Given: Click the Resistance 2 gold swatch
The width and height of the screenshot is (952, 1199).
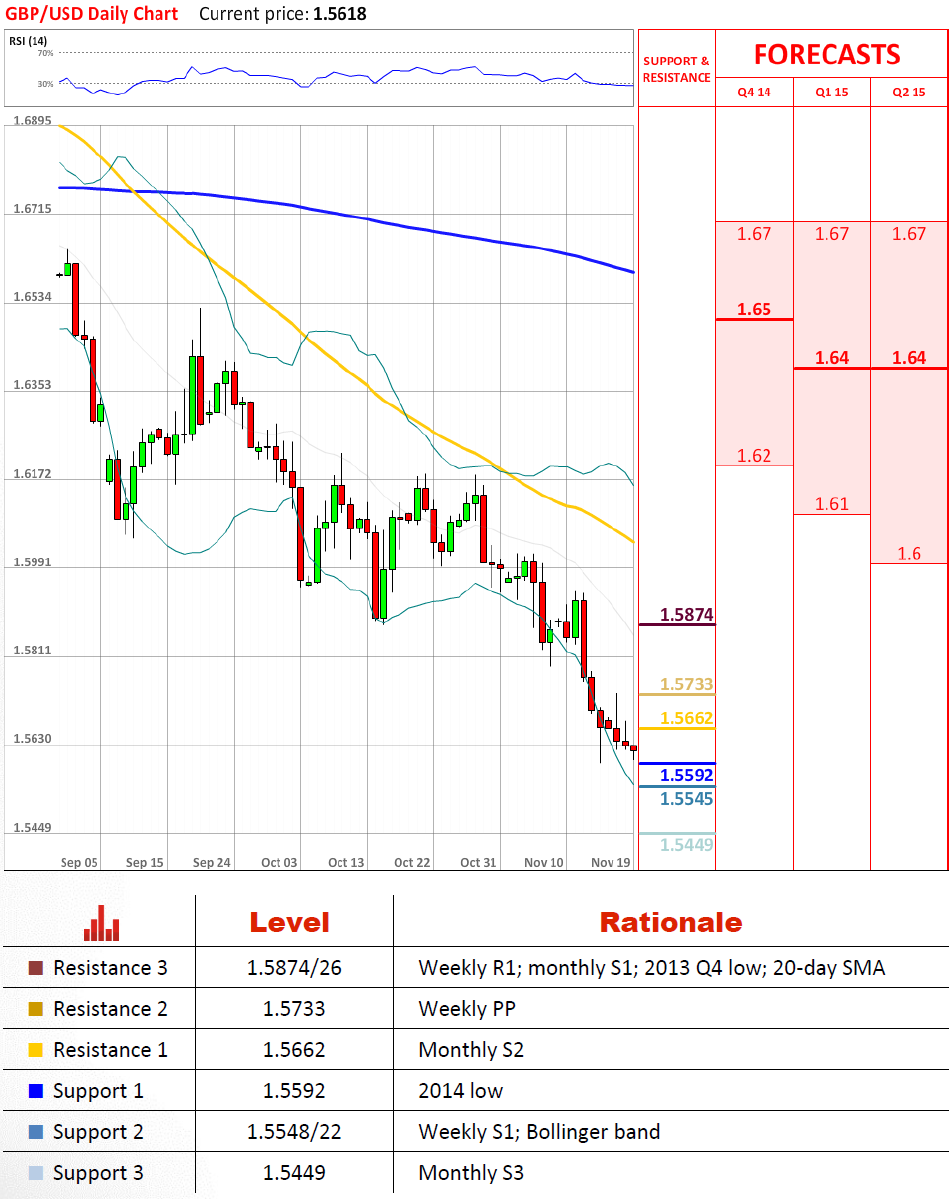Looking at the screenshot, I should (x=36, y=1009).
